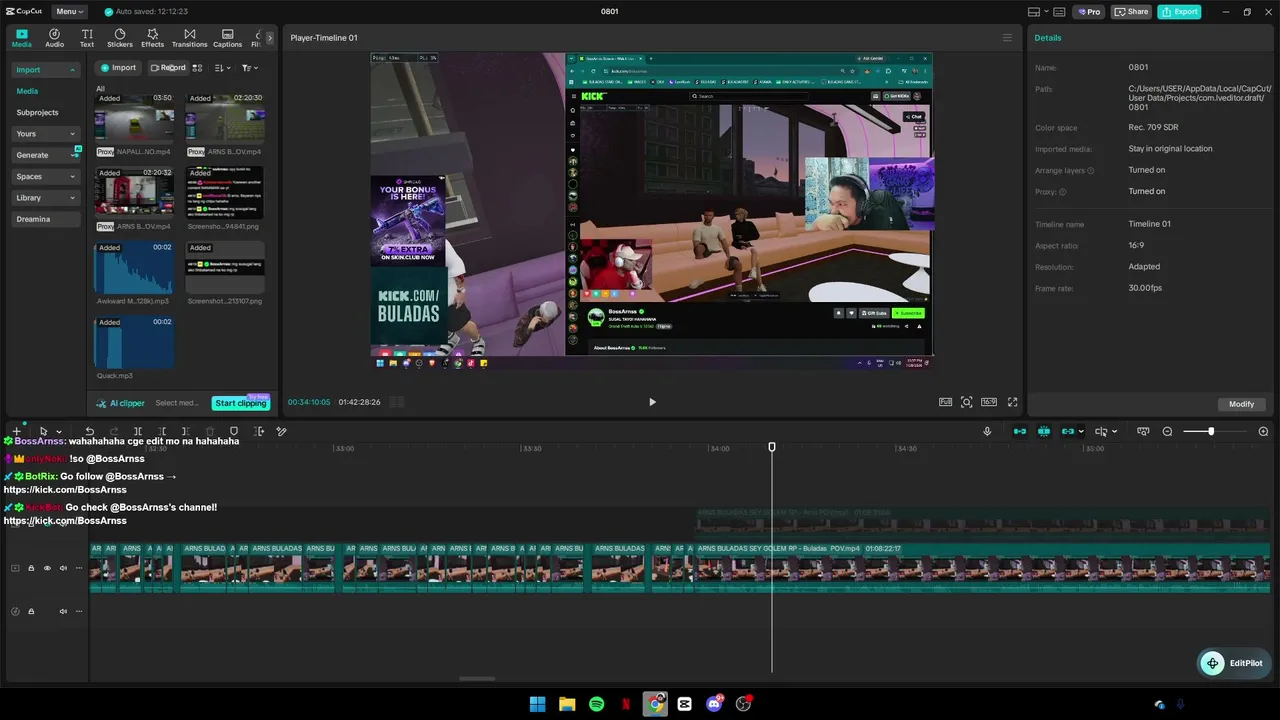The width and height of the screenshot is (1280, 720).
Task: Select the Awkward M...128k).mp3 audio clip
Action: point(134,268)
